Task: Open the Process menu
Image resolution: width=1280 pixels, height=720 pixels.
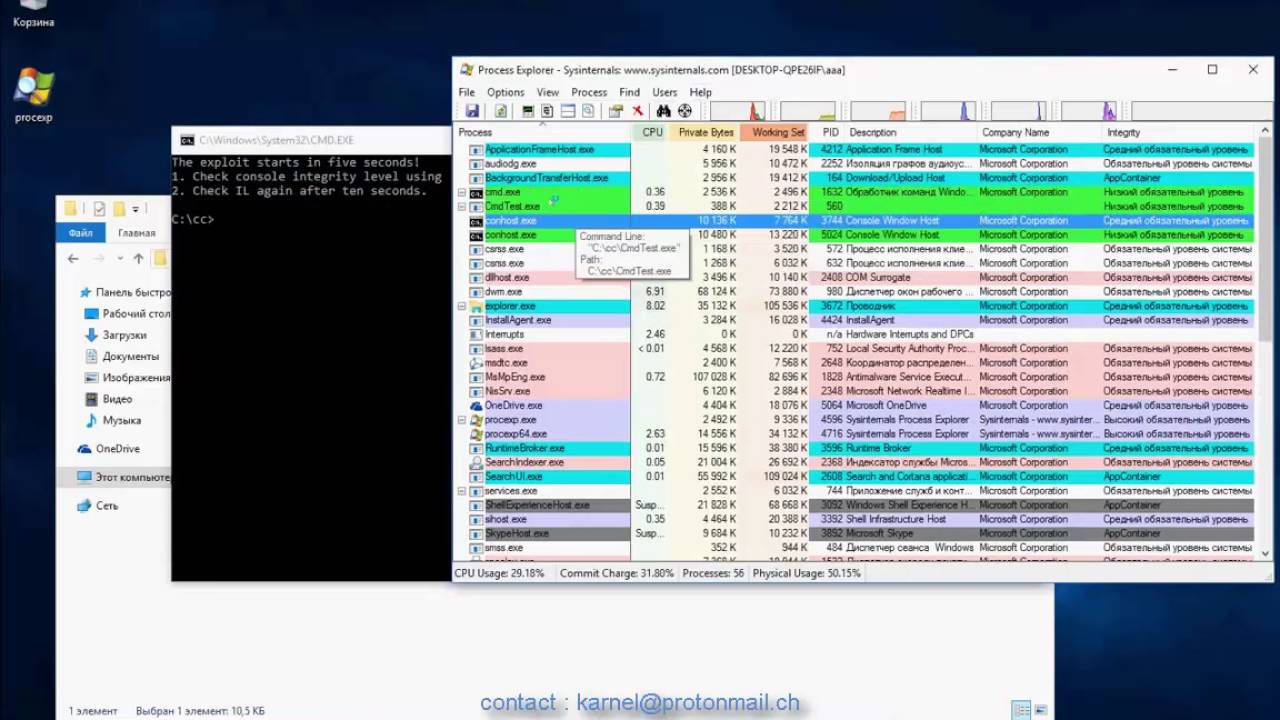Action: point(589,92)
